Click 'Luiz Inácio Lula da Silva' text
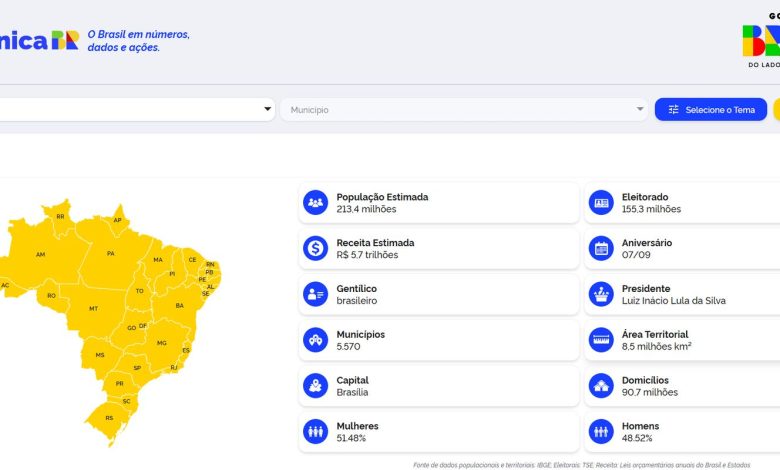The image size is (780, 470). click(x=674, y=300)
